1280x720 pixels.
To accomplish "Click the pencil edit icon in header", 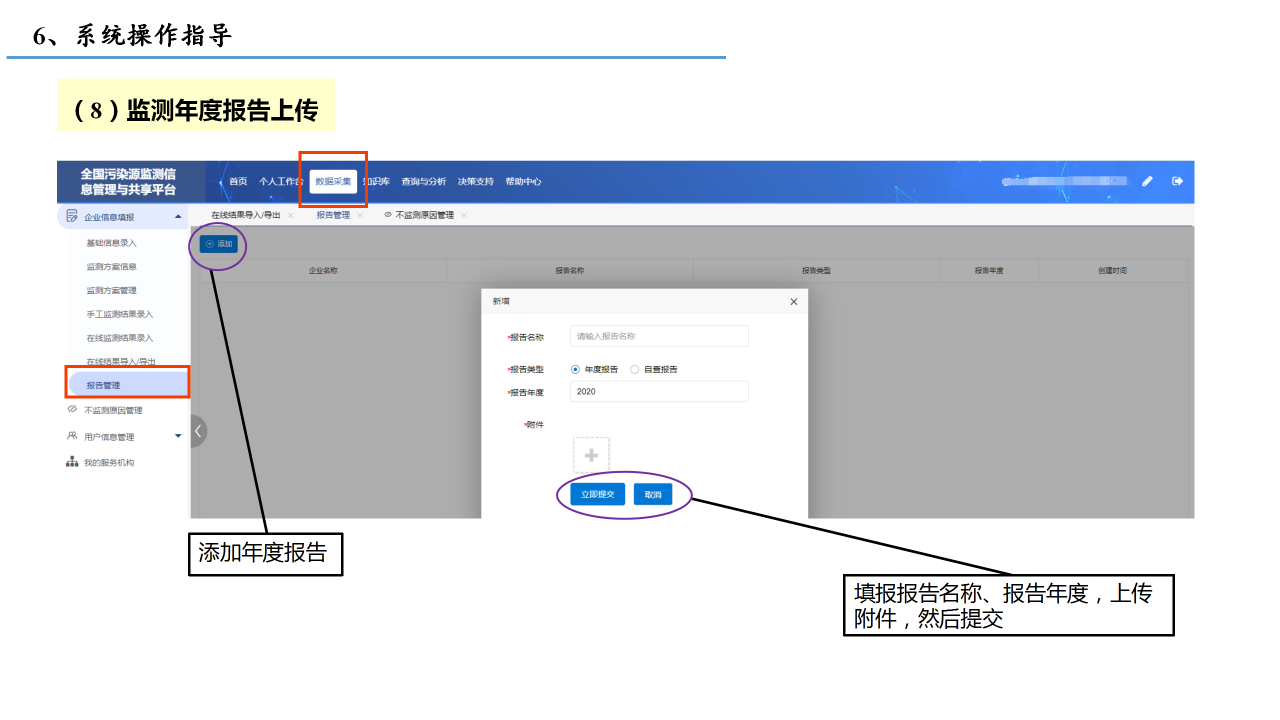I will 1147,181.
